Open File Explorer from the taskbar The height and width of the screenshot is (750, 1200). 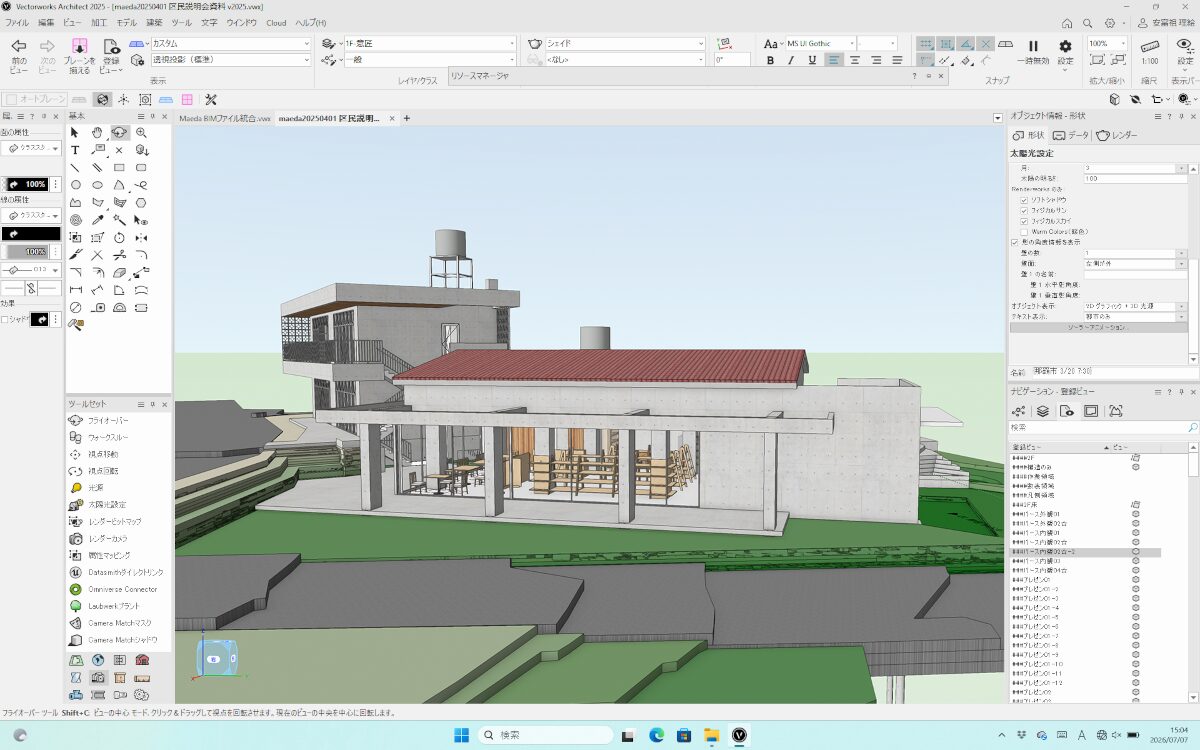tap(712, 735)
